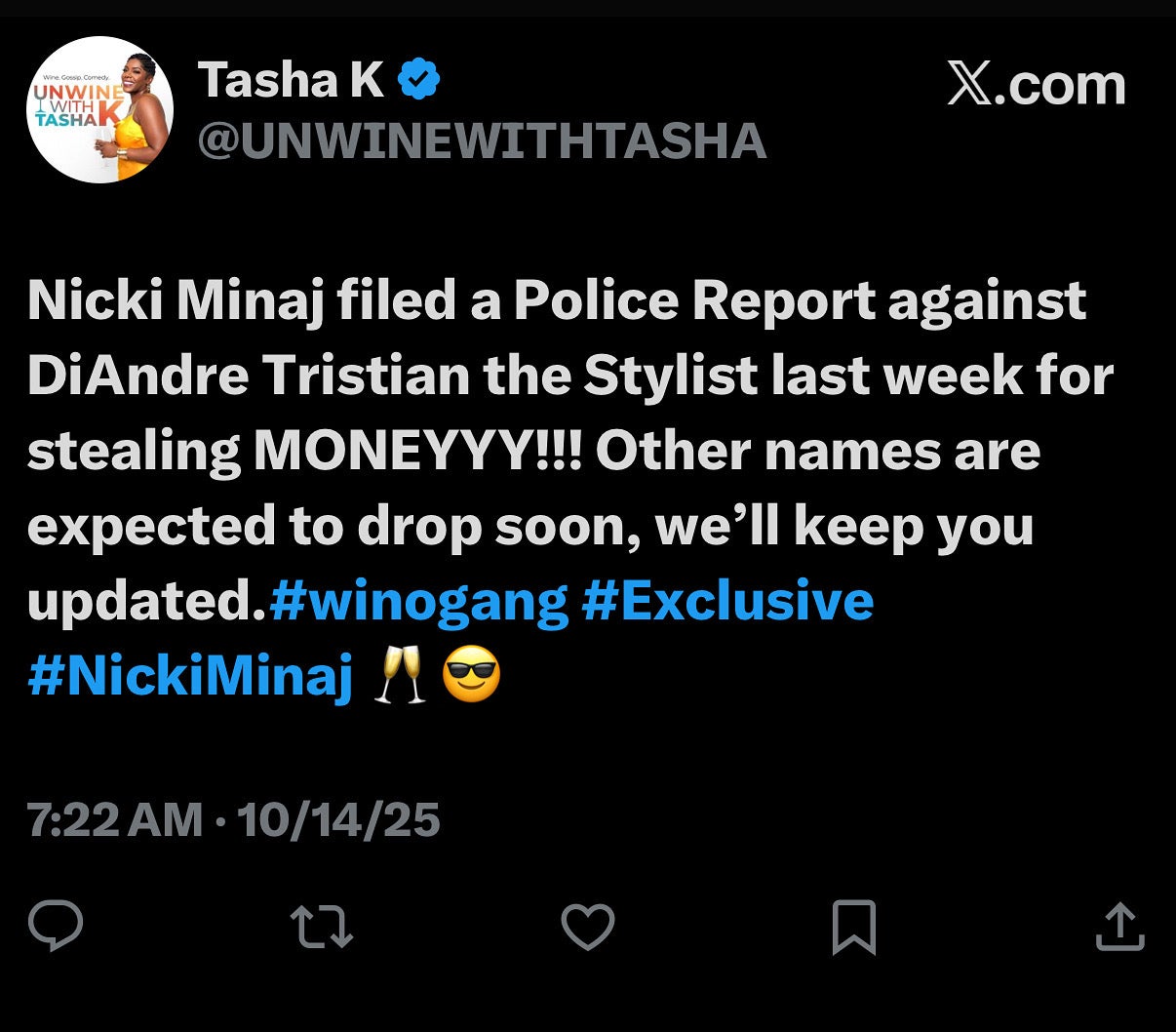The height and width of the screenshot is (1032, 1176).
Task: Open the #winogang hashtag
Action: [x=418, y=602]
